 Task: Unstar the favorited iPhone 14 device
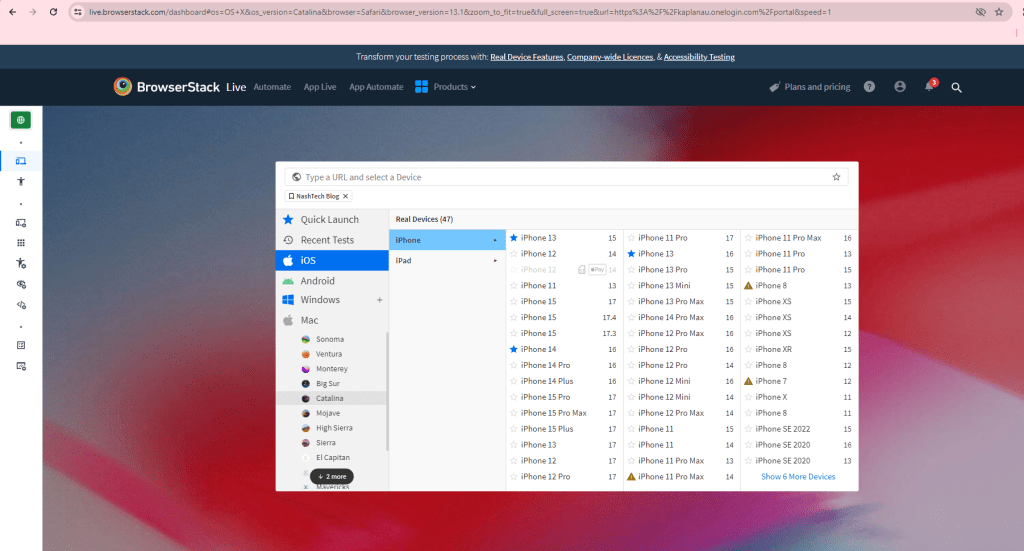[x=514, y=349]
